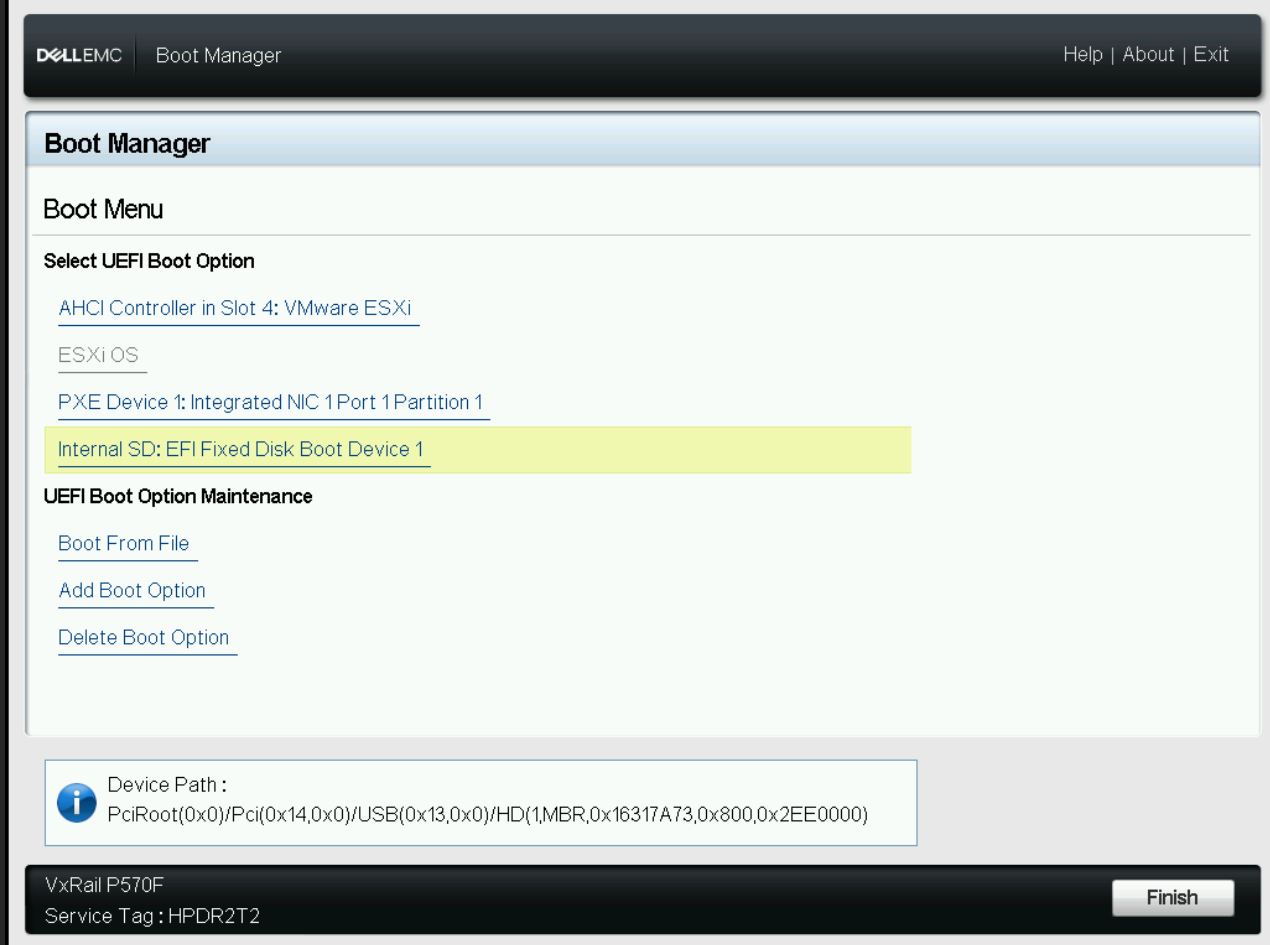Click the Device Path label
Screen dimensions: 1270x945
pyautogui.click(x=167, y=785)
